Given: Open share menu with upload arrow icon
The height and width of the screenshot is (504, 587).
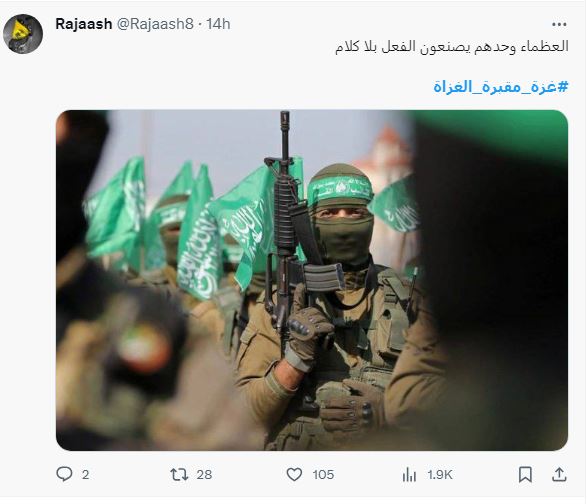Looking at the screenshot, I should [559, 474].
